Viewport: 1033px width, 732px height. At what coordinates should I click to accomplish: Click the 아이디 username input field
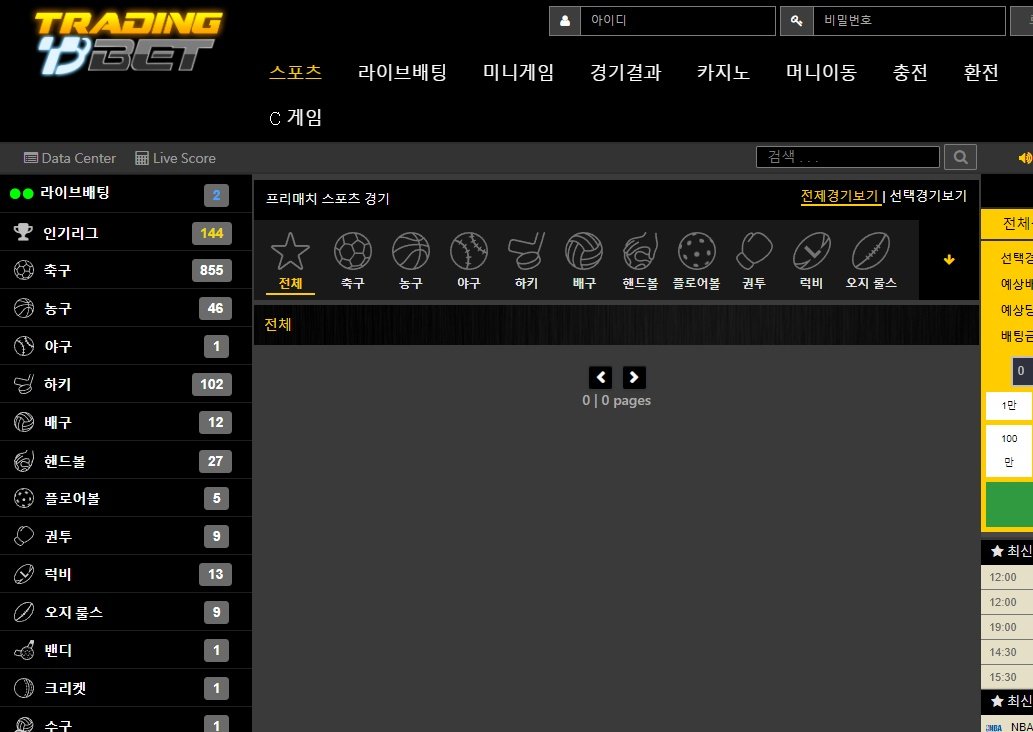677,20
